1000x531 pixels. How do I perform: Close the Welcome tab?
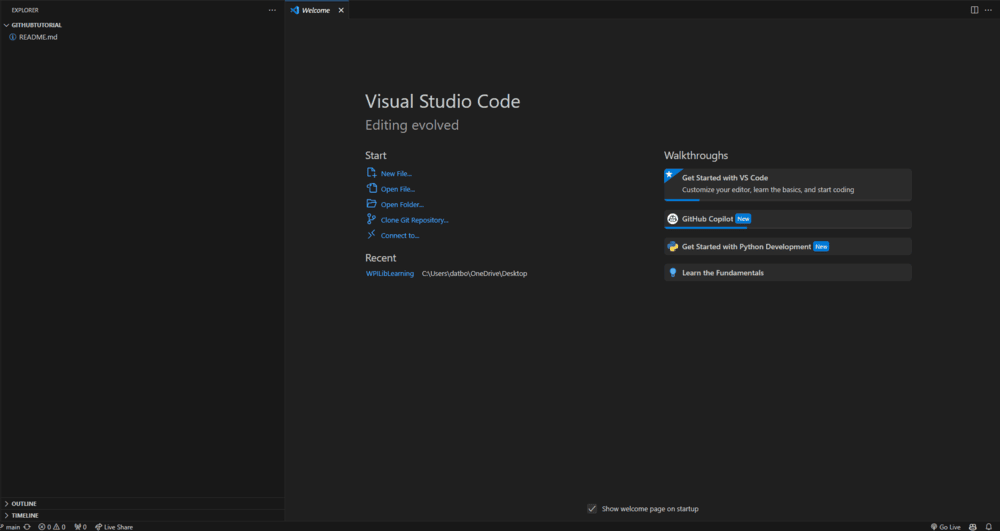point(341,10)
